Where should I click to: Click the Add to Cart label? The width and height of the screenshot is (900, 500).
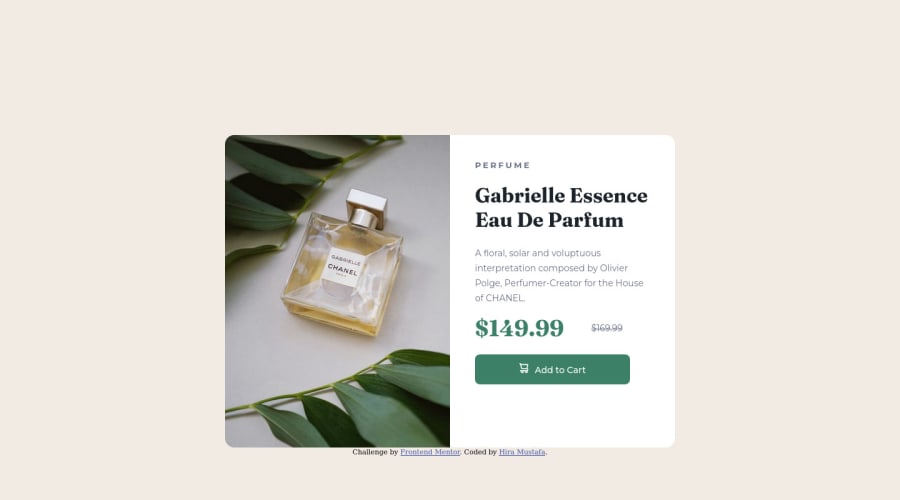560,370
